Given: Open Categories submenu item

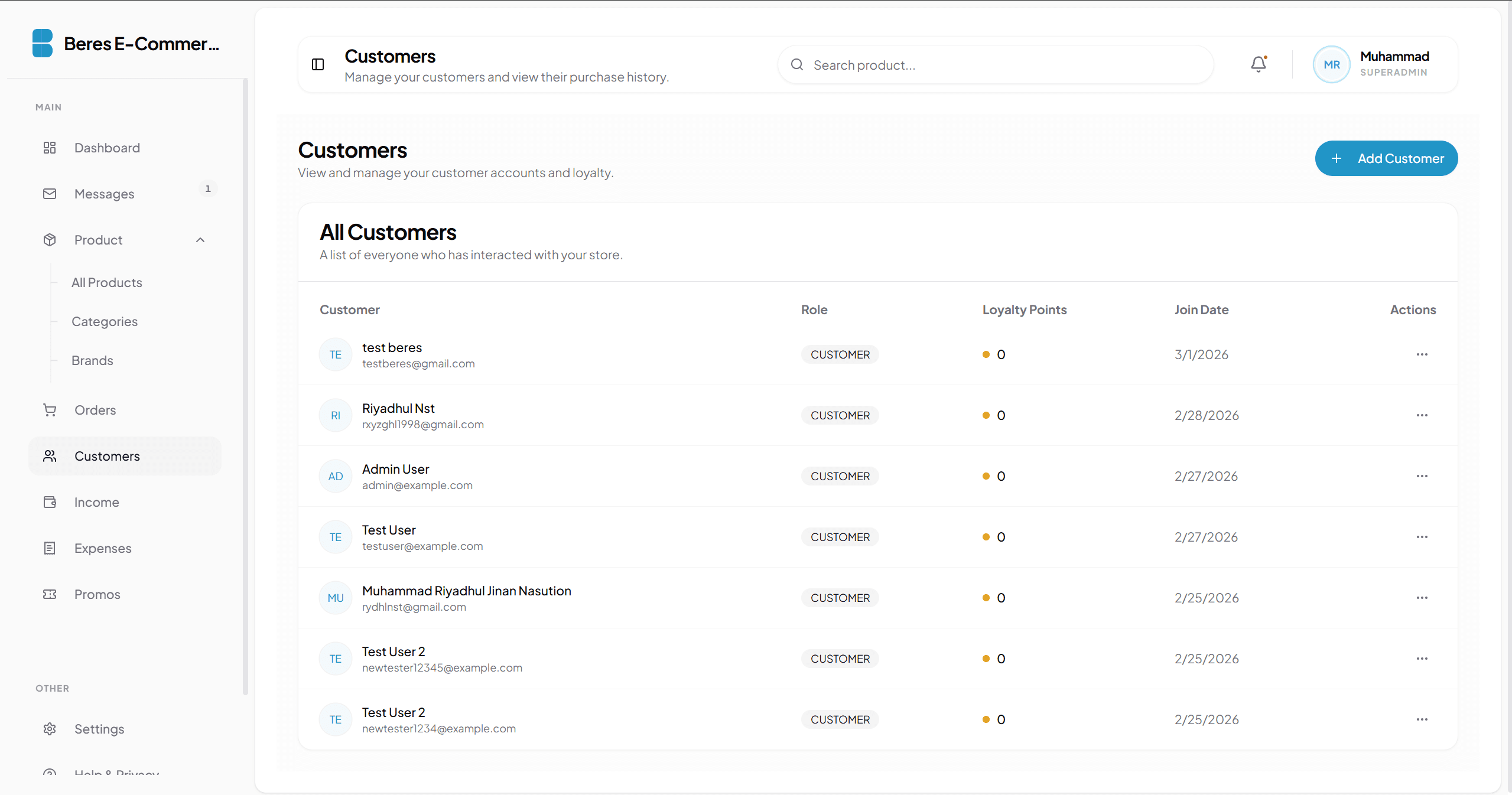Looking at the screenshot, I should click(x=105, y=321).
